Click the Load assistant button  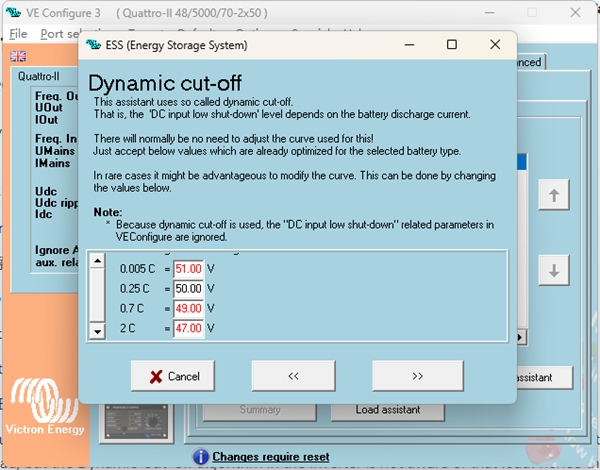[388, 410]
